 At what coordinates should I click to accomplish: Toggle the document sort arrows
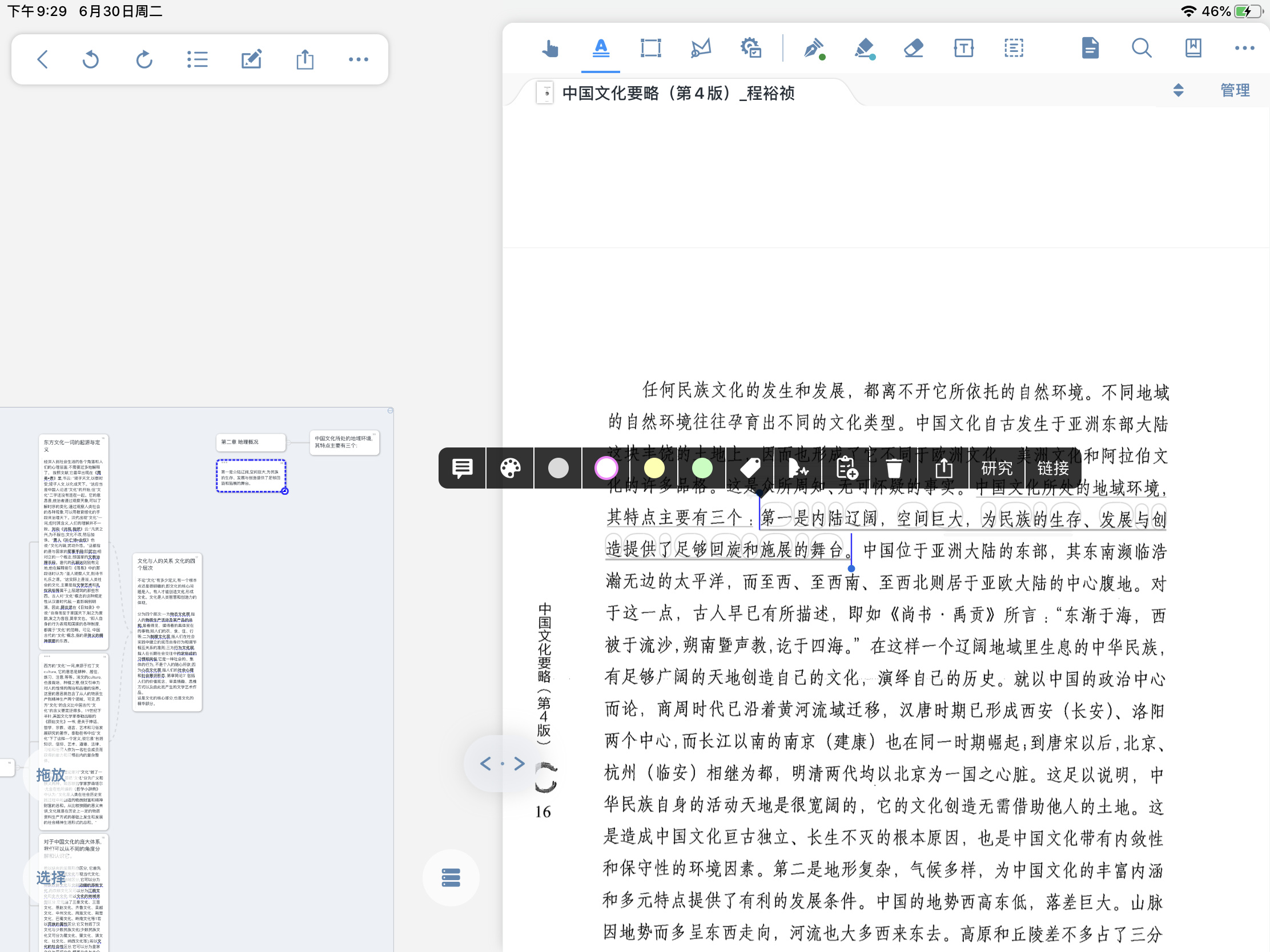(1178, 90)
